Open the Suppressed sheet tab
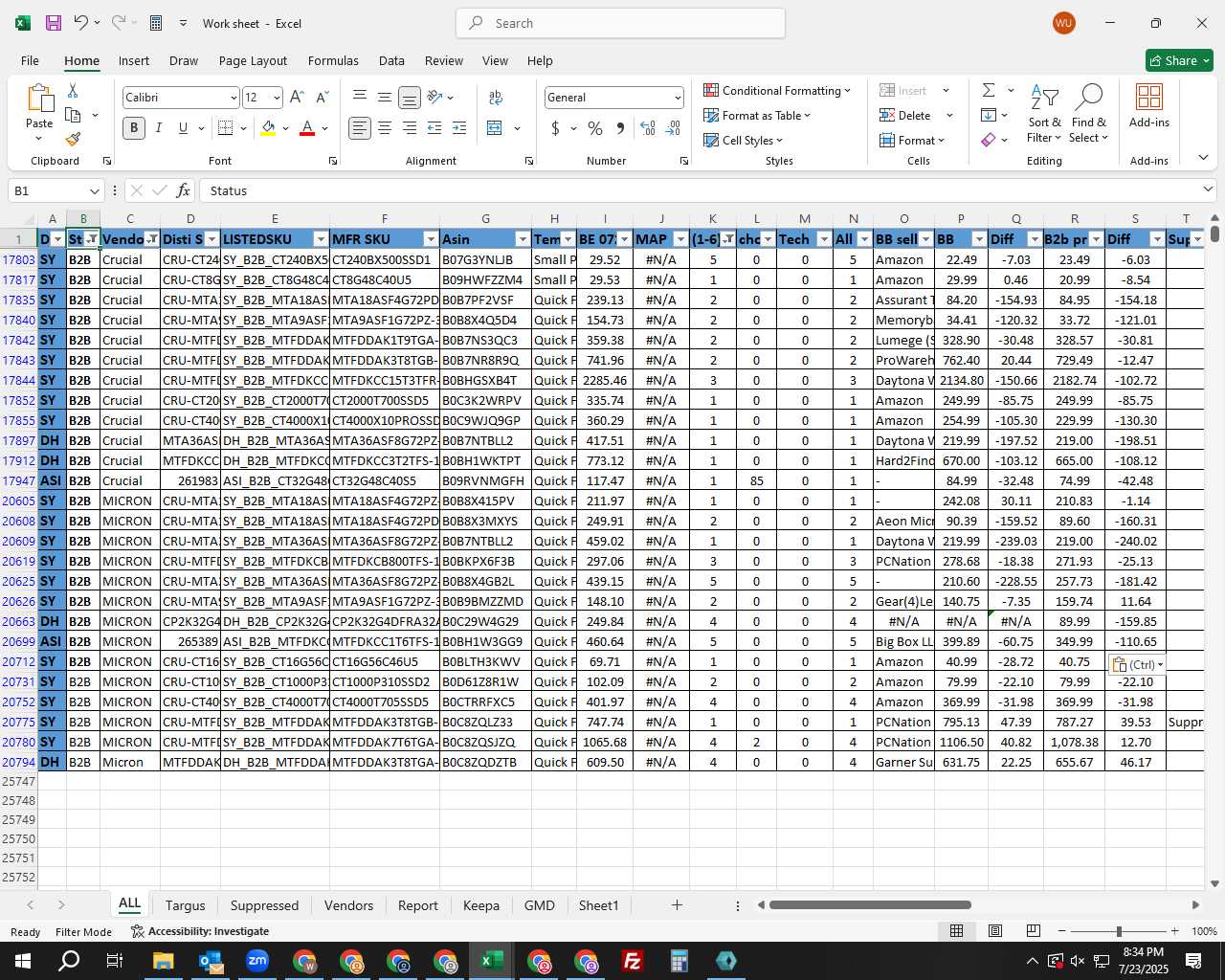 click(x=264, y=905)
